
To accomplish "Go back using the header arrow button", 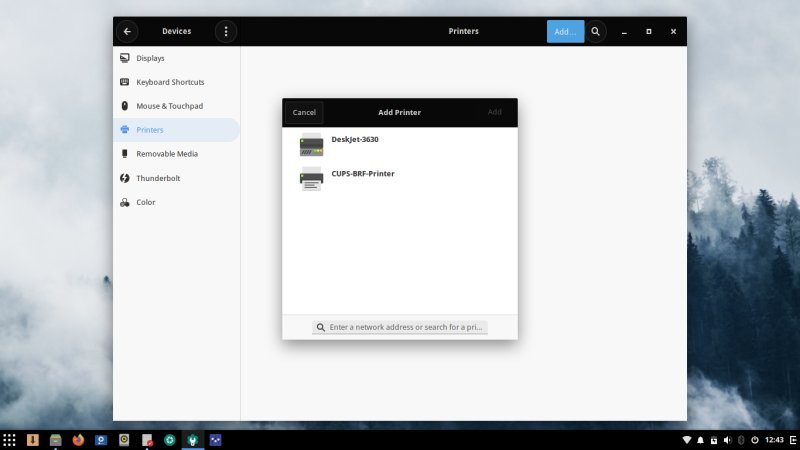I will 127,31.
